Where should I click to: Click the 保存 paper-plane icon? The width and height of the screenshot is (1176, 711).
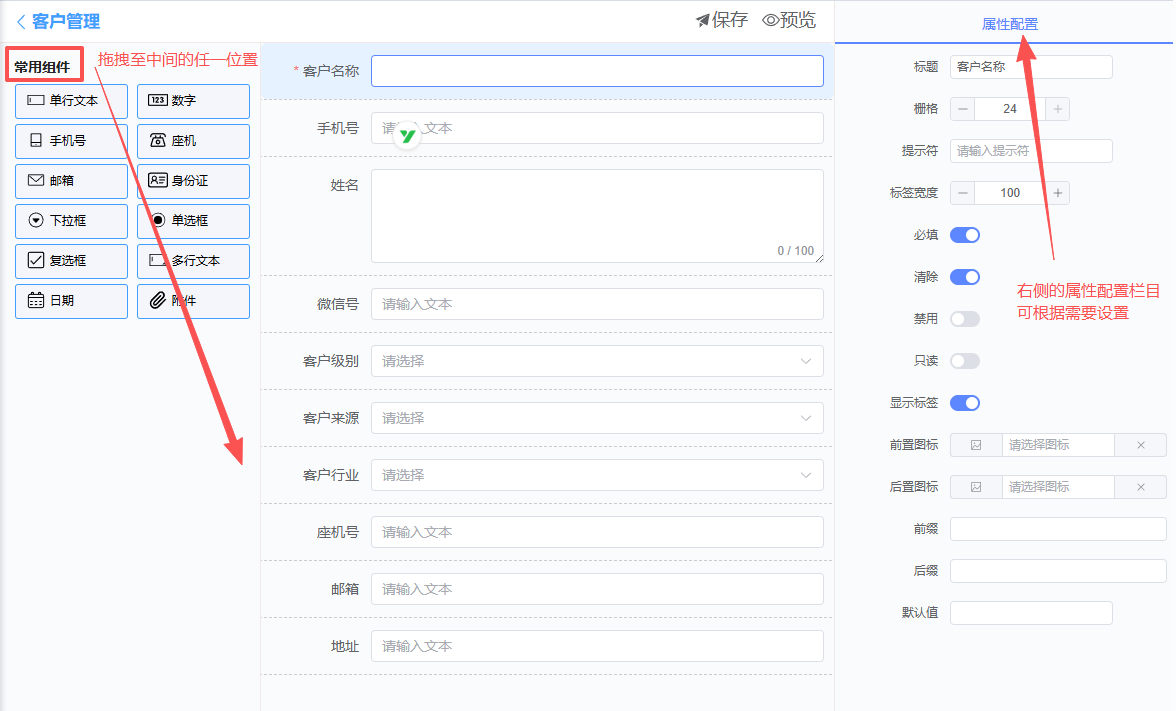[x=703, y=20]
